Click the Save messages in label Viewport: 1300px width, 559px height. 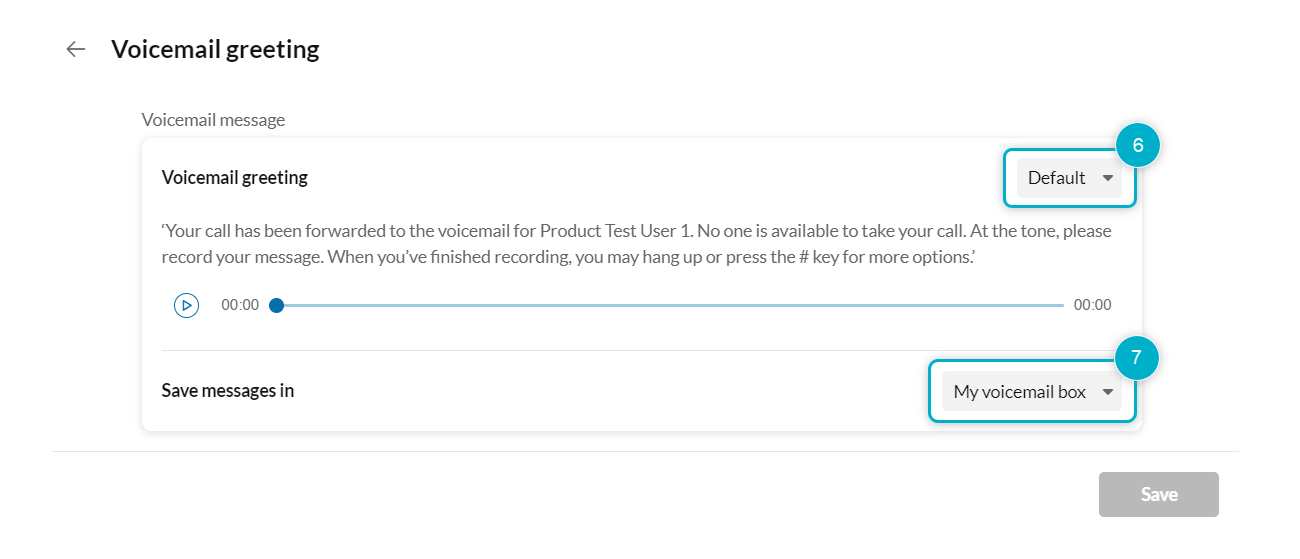(x=228, y=390)
